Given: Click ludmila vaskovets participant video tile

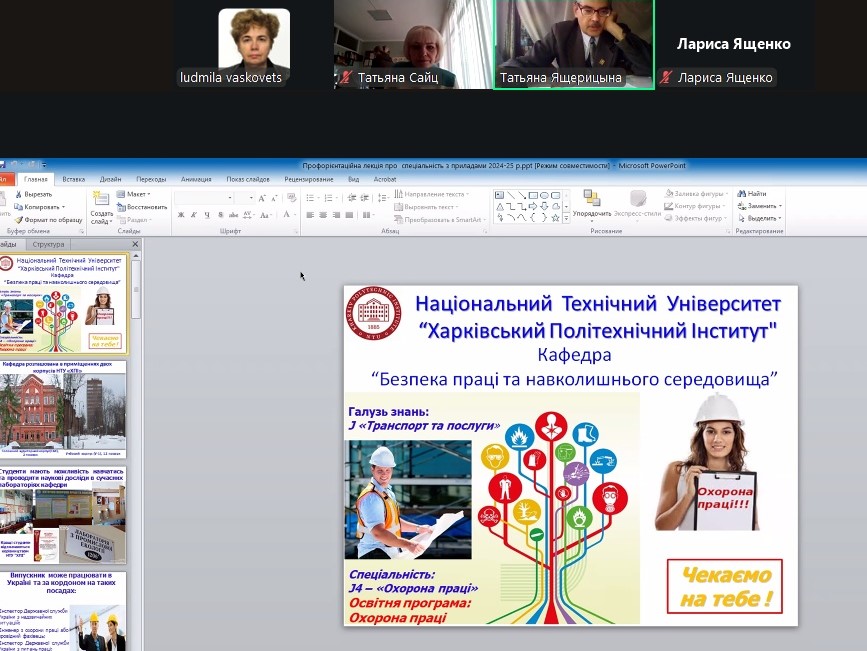Looking at the screenshot, I should click(254, 45).
